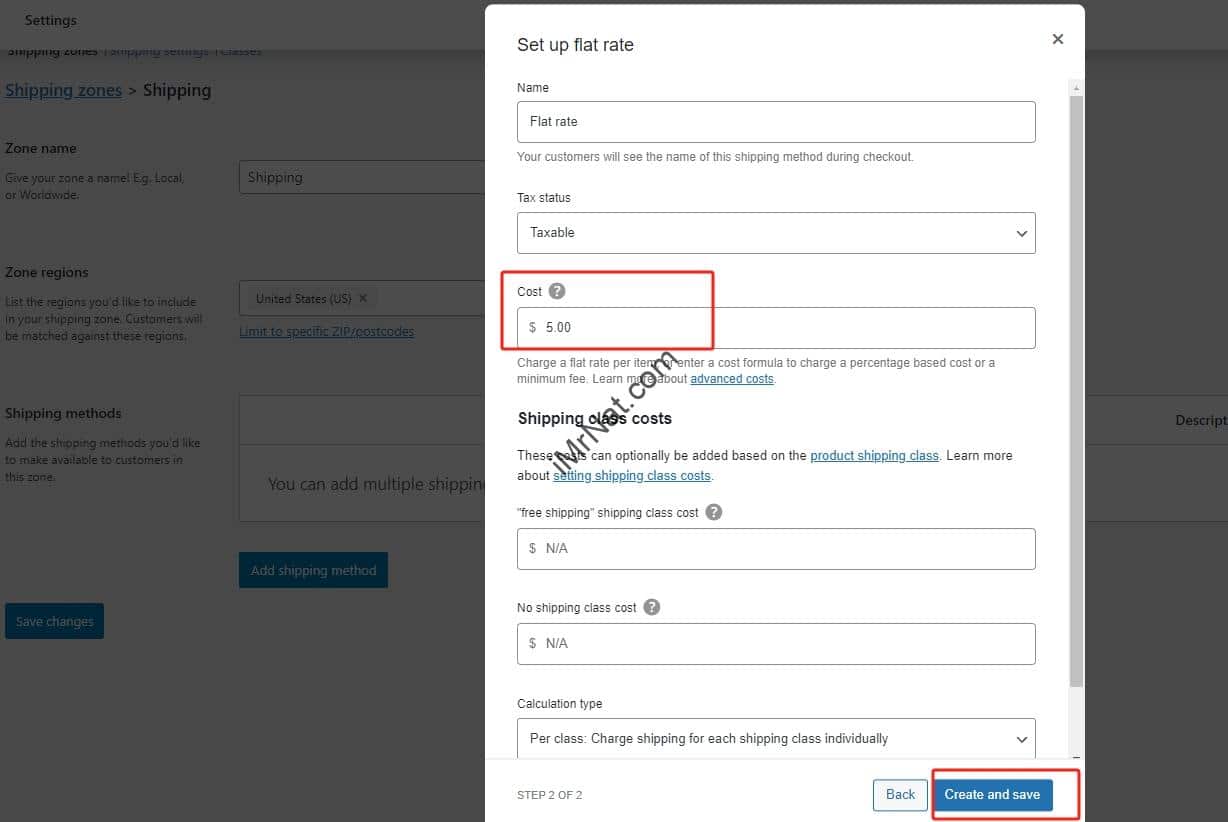Image resolution: width=1228 pixels, height=822 pixels.
Task: Click Save changes button
Action: point(54,621)
